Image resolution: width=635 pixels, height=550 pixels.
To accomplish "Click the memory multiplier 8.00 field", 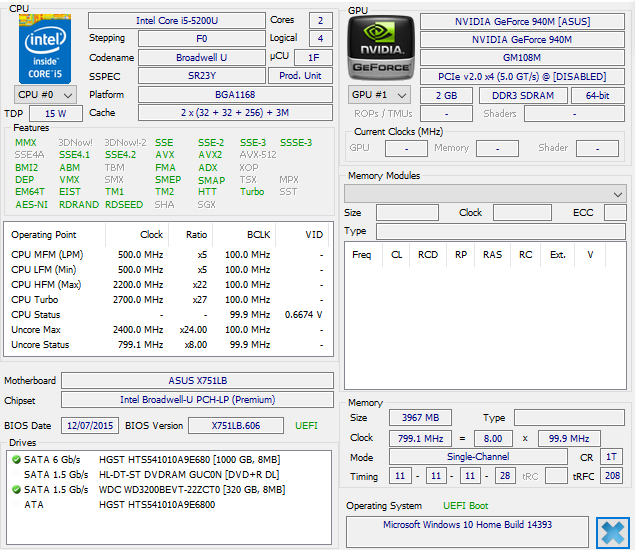I will tap(493, 439).
